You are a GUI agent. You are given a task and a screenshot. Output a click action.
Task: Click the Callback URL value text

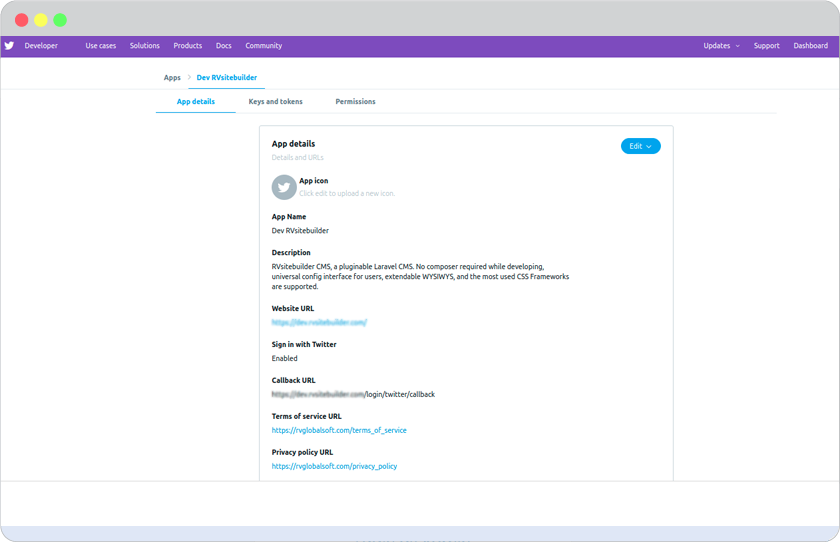[x=353, y=394]
